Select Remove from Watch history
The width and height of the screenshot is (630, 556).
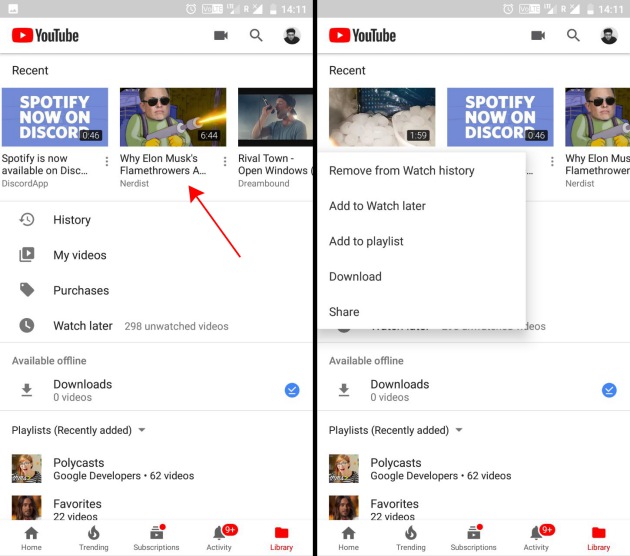[421, 171]
